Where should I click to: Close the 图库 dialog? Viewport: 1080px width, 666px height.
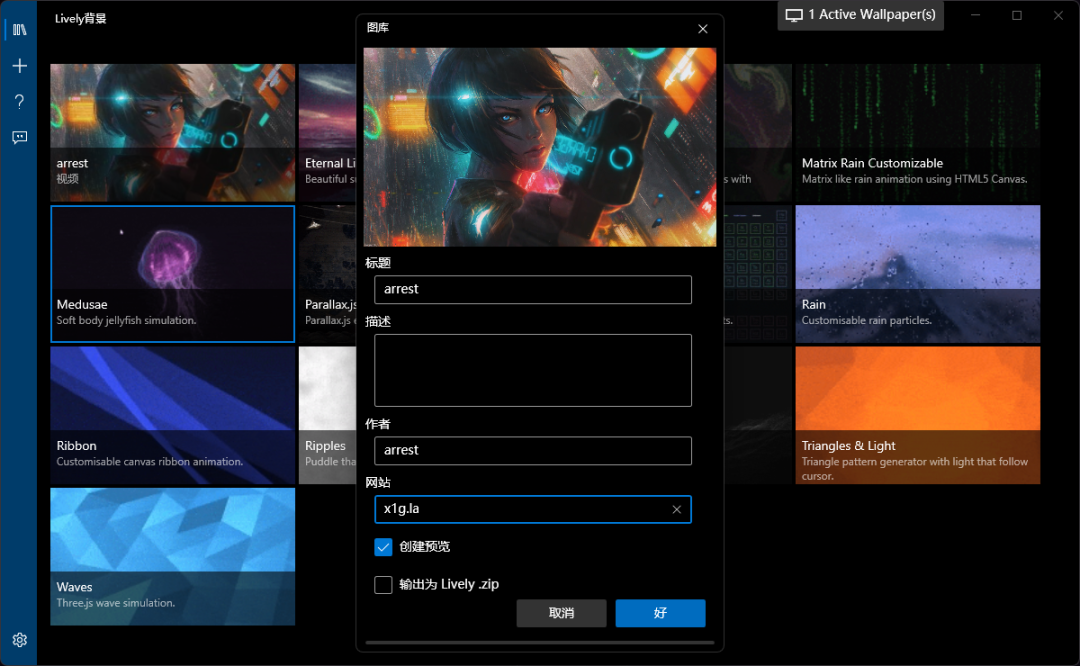tap(702, 29)
